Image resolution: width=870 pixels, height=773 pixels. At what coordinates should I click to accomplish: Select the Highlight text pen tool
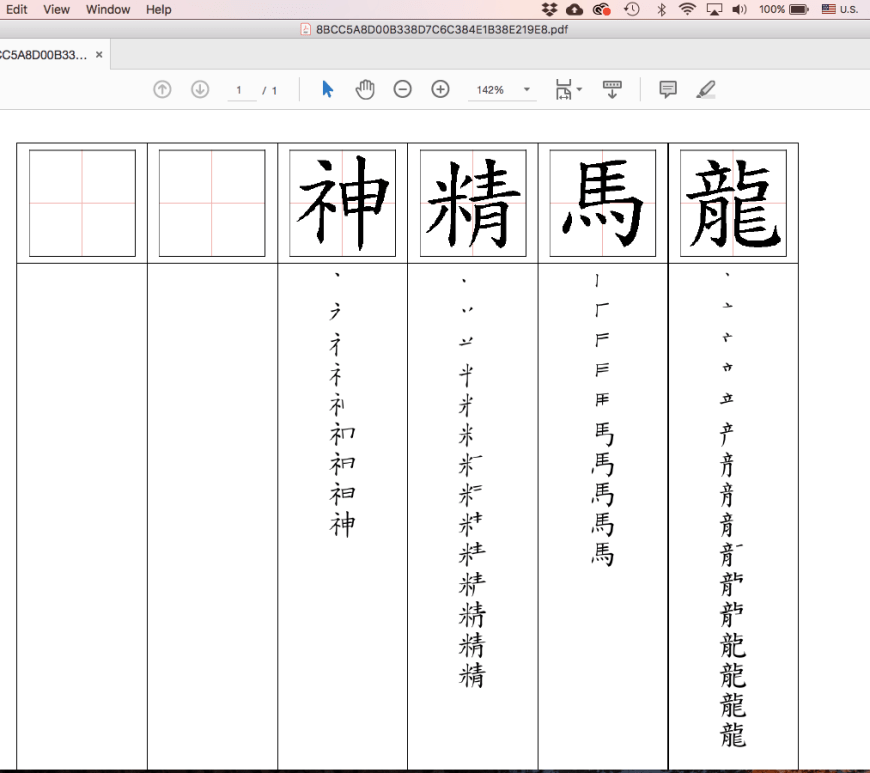click(x=706, y=90)
